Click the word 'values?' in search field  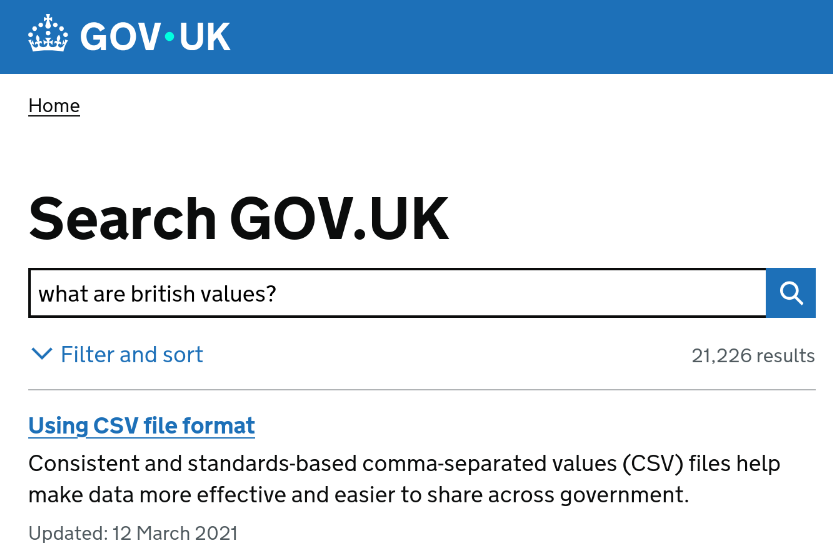tap(241, 293)
